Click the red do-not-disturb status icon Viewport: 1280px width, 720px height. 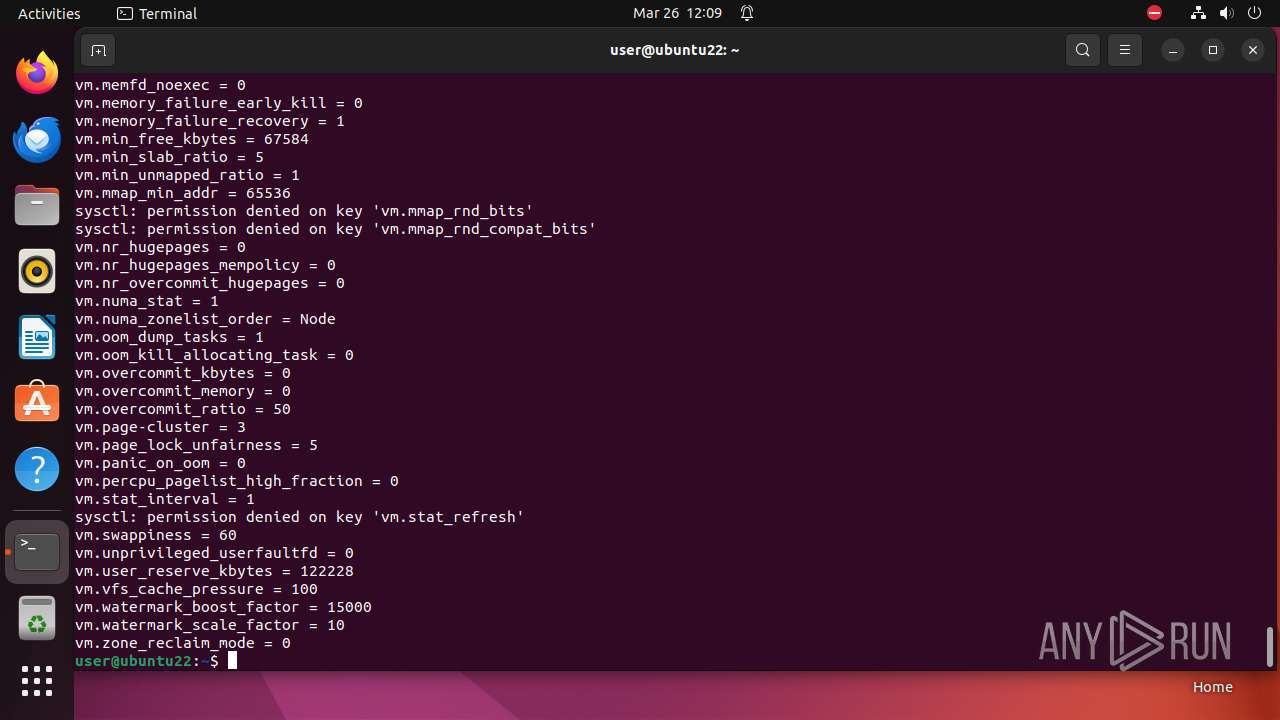point(1154,14)
